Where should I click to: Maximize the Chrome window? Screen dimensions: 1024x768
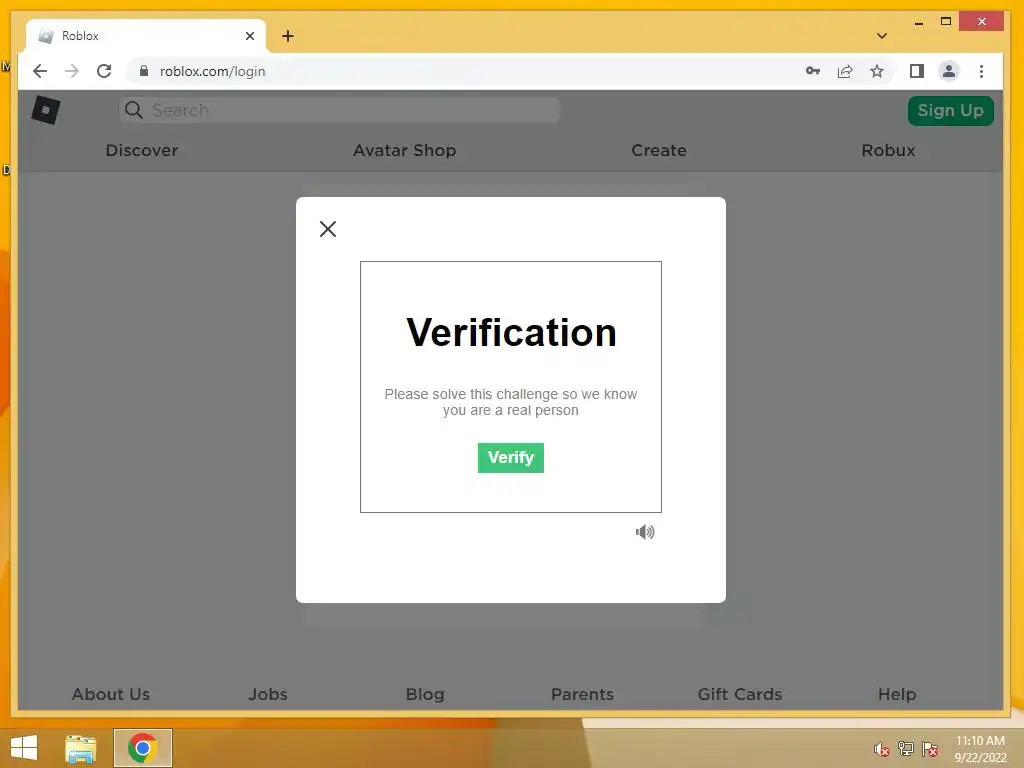(946, 22)
